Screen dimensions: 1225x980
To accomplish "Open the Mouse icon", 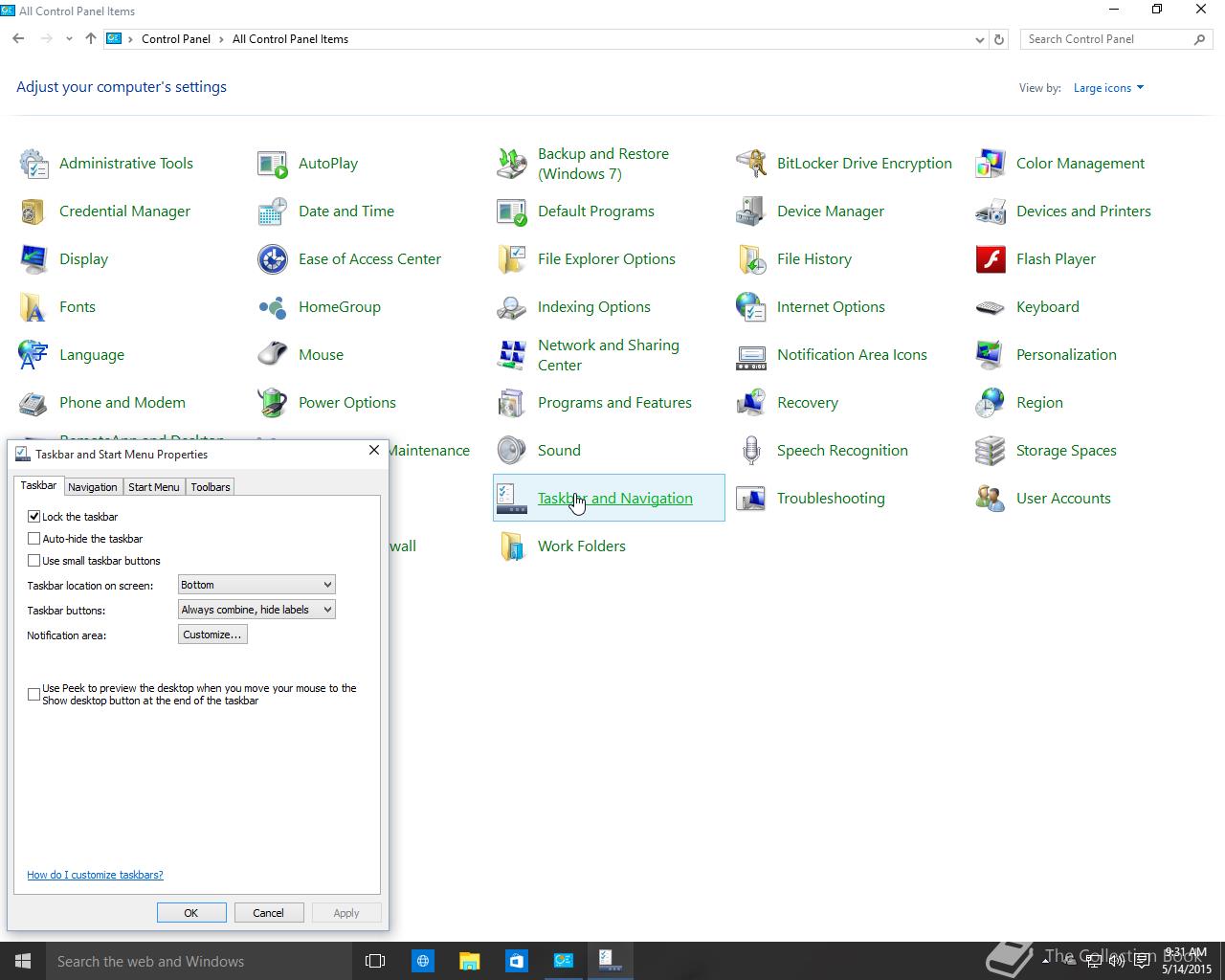I will (x=273, y=355).
